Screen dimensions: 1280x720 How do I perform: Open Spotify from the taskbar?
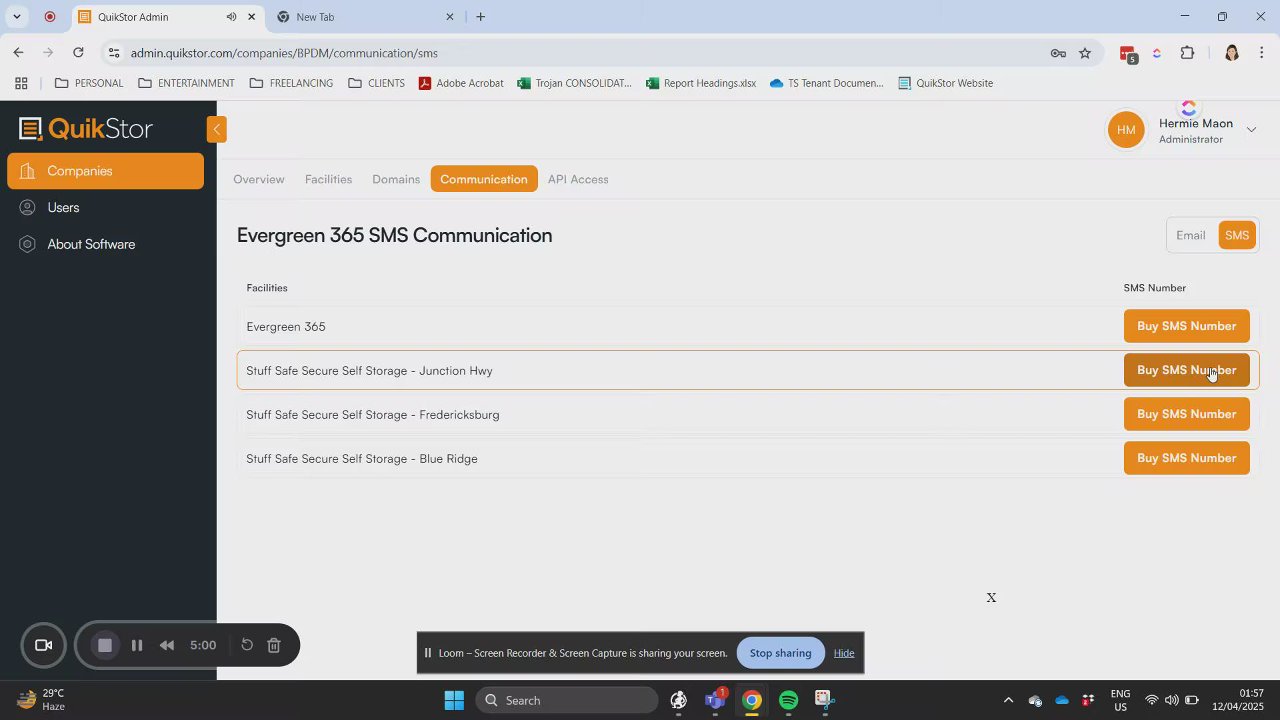(x=788, y=700)
